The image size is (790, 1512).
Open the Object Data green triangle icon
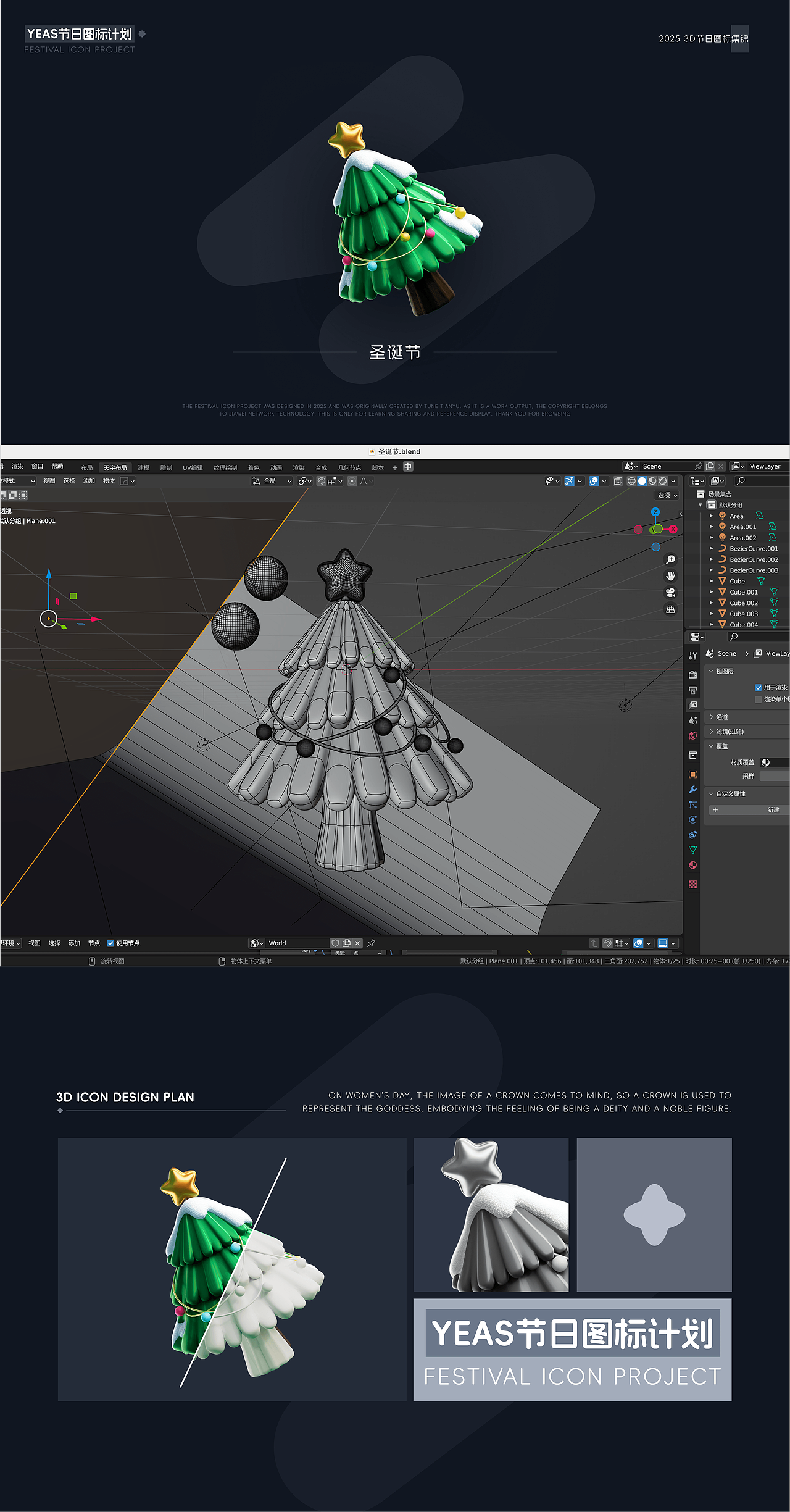693,850
